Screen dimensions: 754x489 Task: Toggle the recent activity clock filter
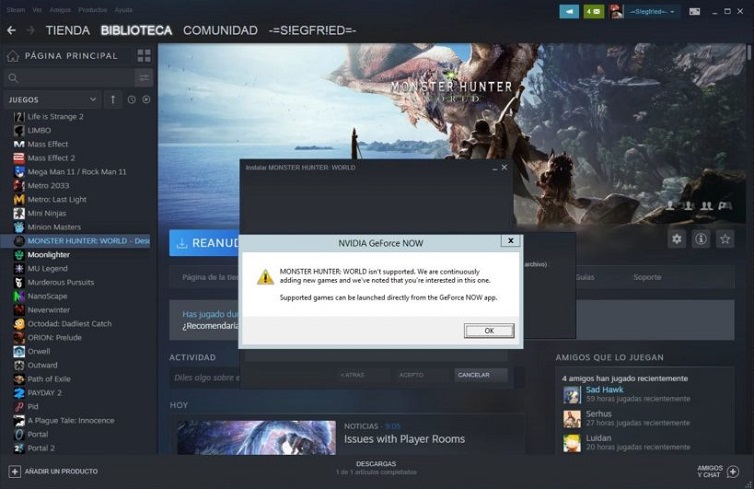pyautogui.click(x=131, y=100)
